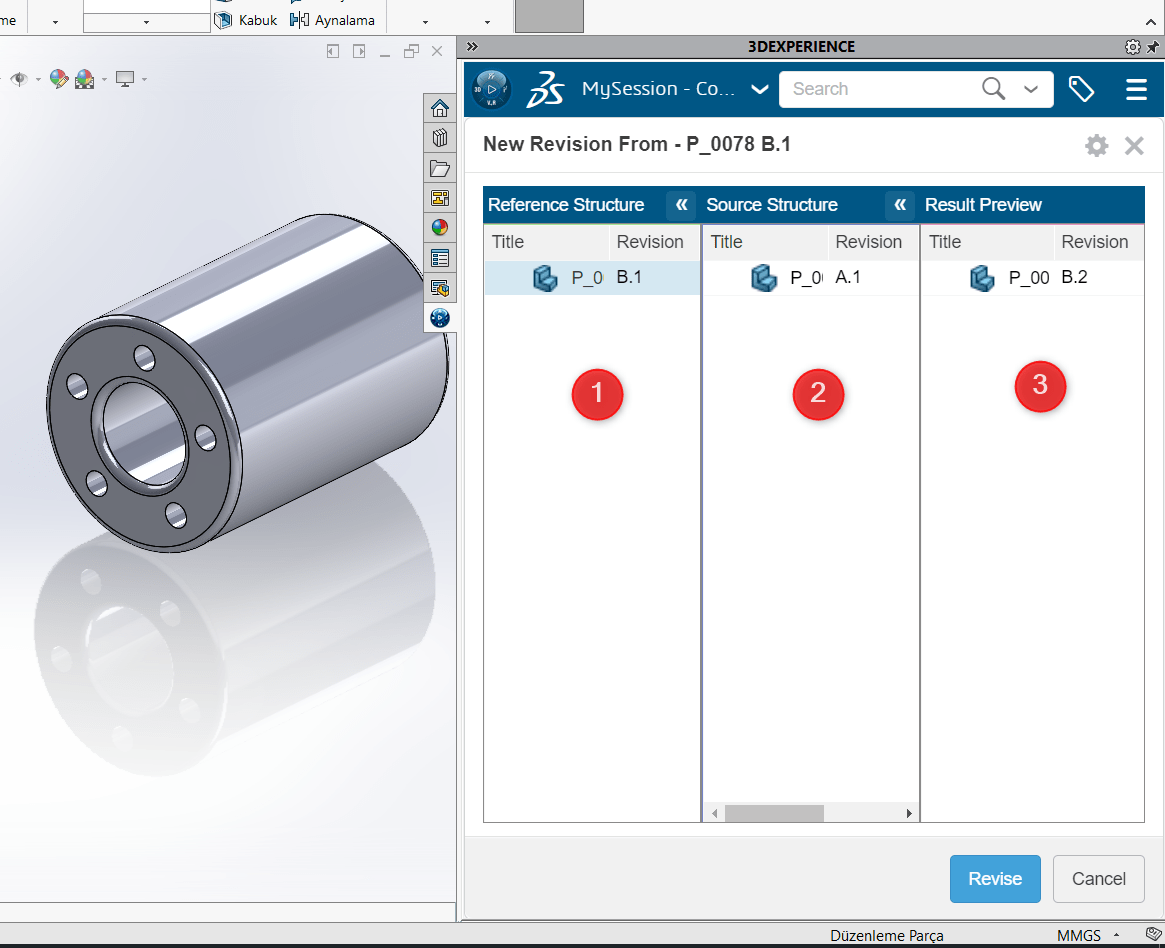Restore down the document window
Image resolution: width=1165 pixels, height=948 pixels.
pyautogui.click(x=411, y=51)
